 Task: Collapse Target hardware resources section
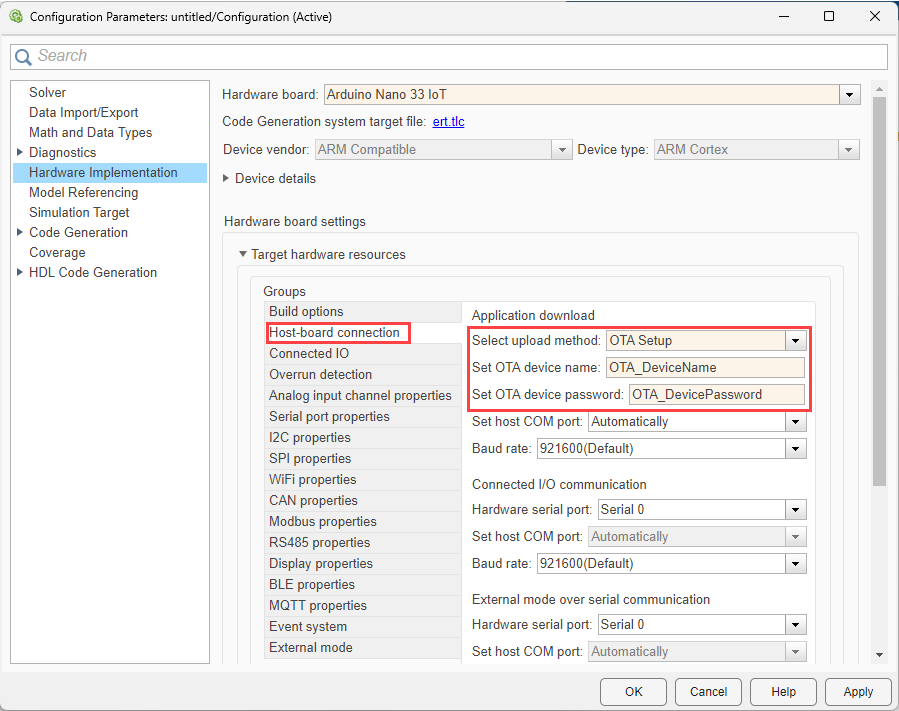242,254
